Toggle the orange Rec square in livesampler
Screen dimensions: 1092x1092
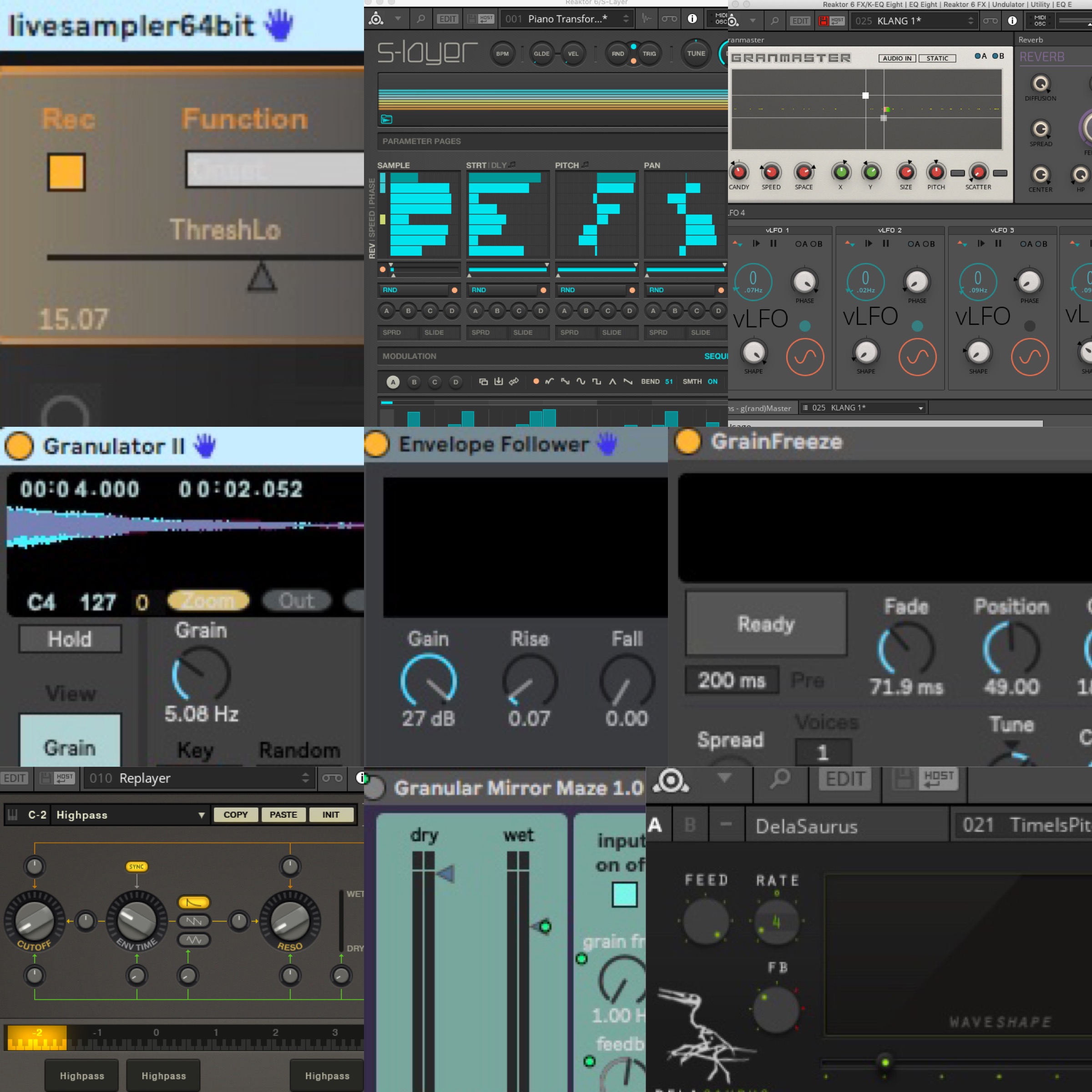pos(67,172)
